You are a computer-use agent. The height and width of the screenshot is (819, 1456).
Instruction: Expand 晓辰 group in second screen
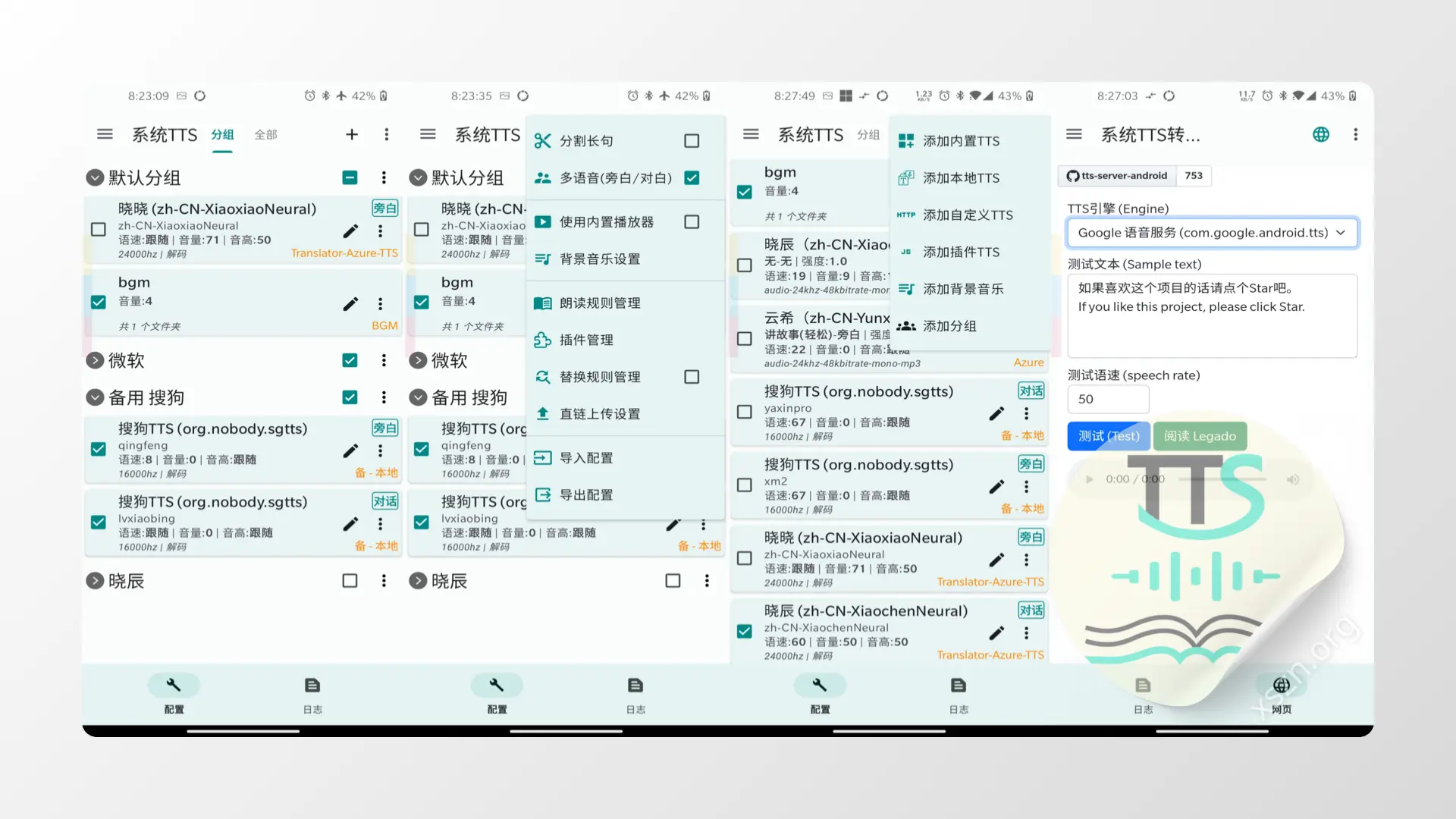click(x=418, y=581)
